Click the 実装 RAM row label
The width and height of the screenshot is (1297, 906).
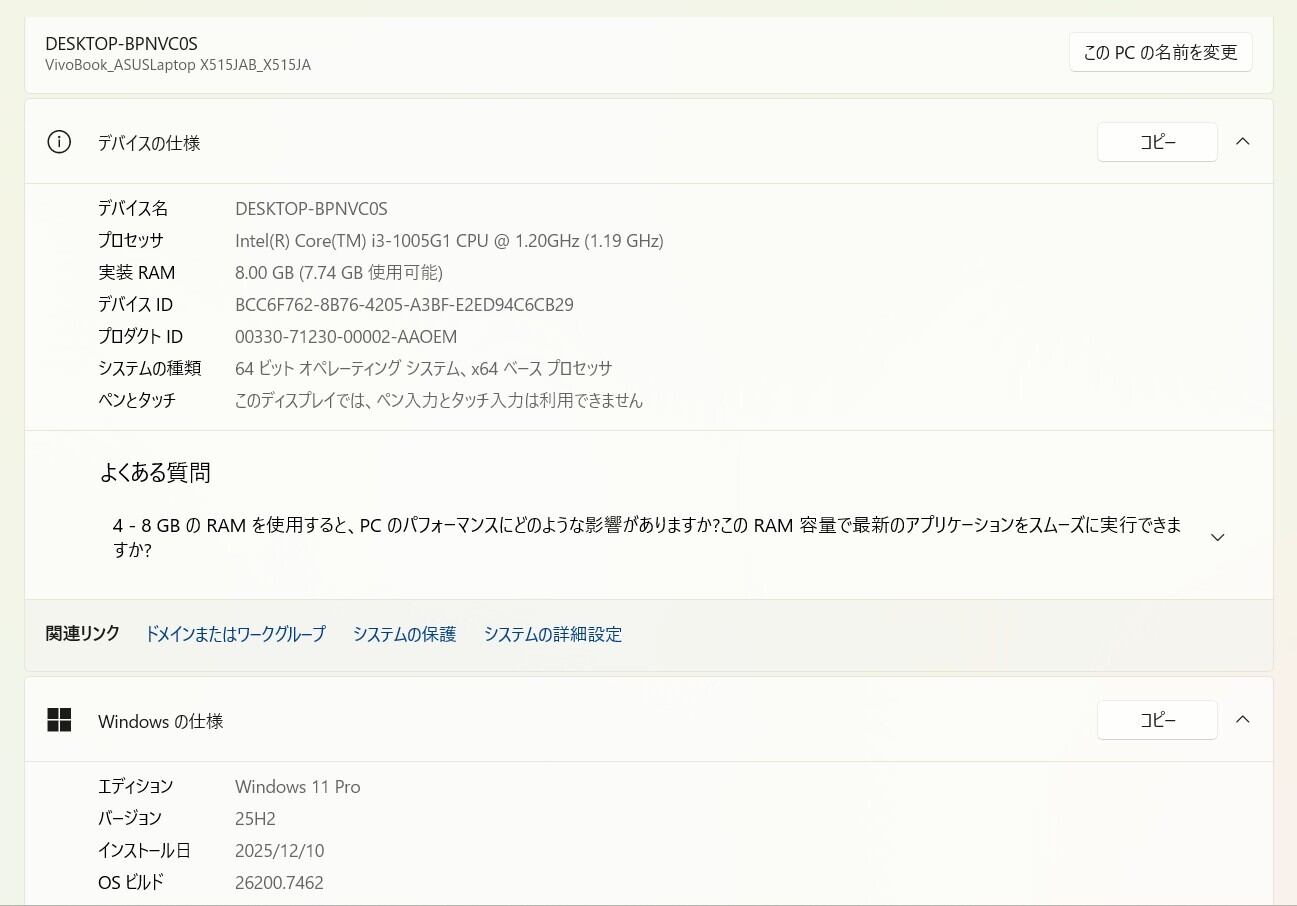[136, 273]
